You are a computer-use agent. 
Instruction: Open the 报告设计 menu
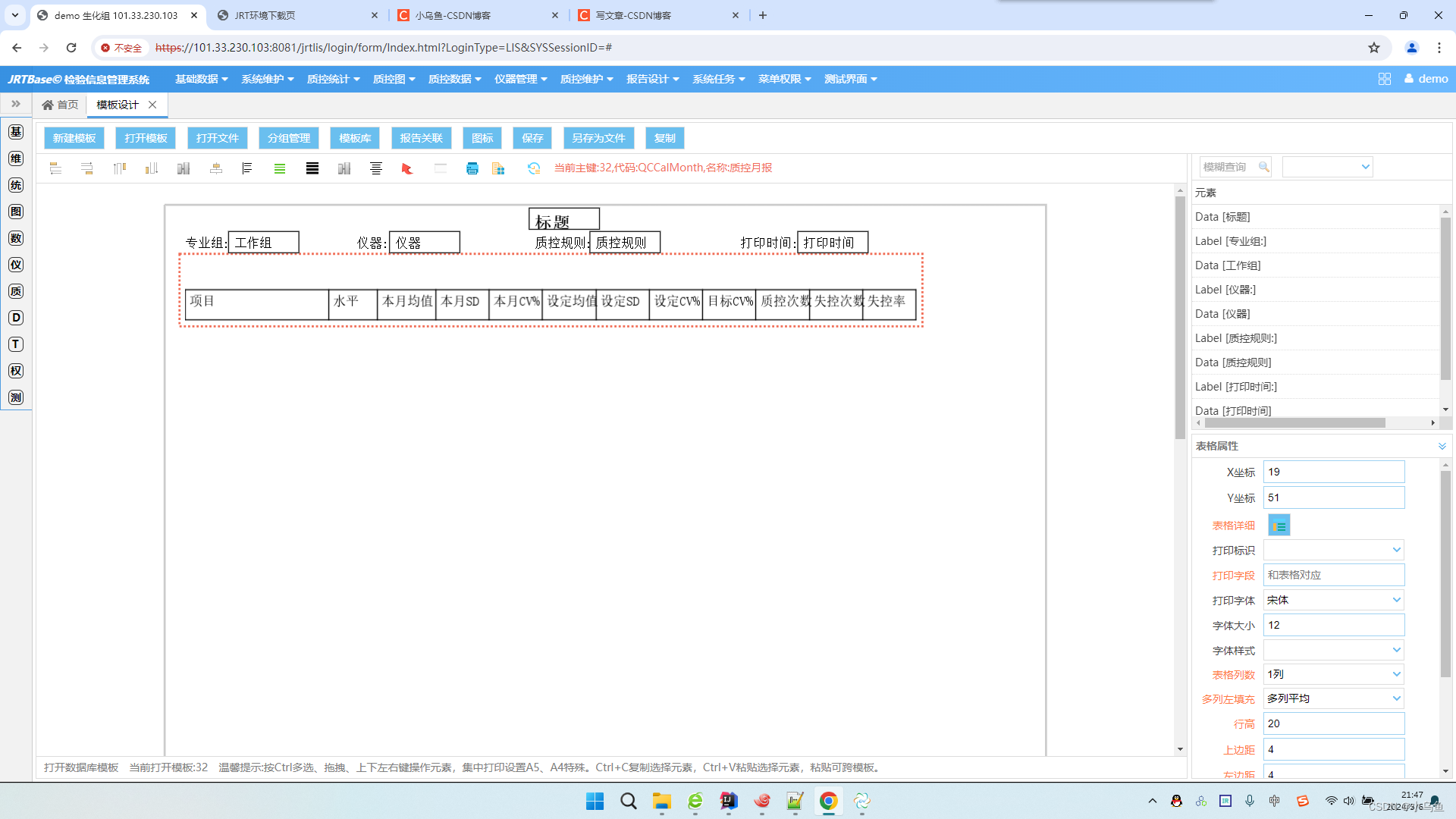click(x=652, y=79)
